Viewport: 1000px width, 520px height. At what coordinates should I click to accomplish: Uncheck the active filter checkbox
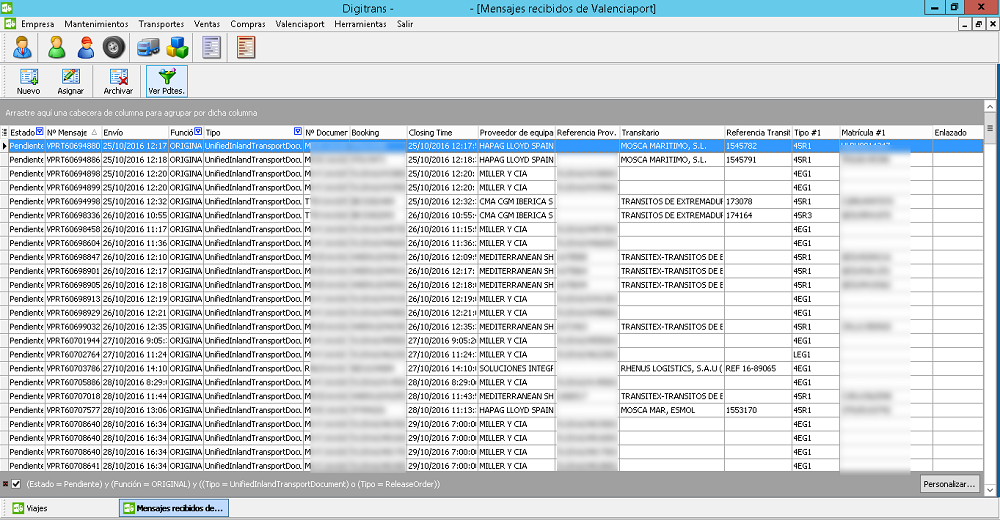point(16,484)
